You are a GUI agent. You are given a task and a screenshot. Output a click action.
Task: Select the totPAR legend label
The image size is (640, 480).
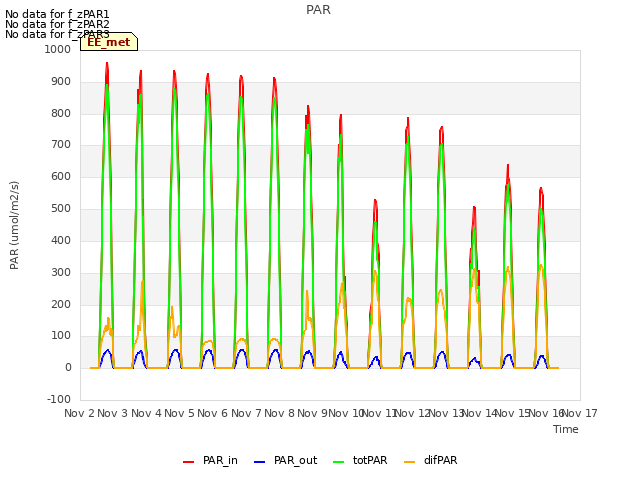[370, 460]
